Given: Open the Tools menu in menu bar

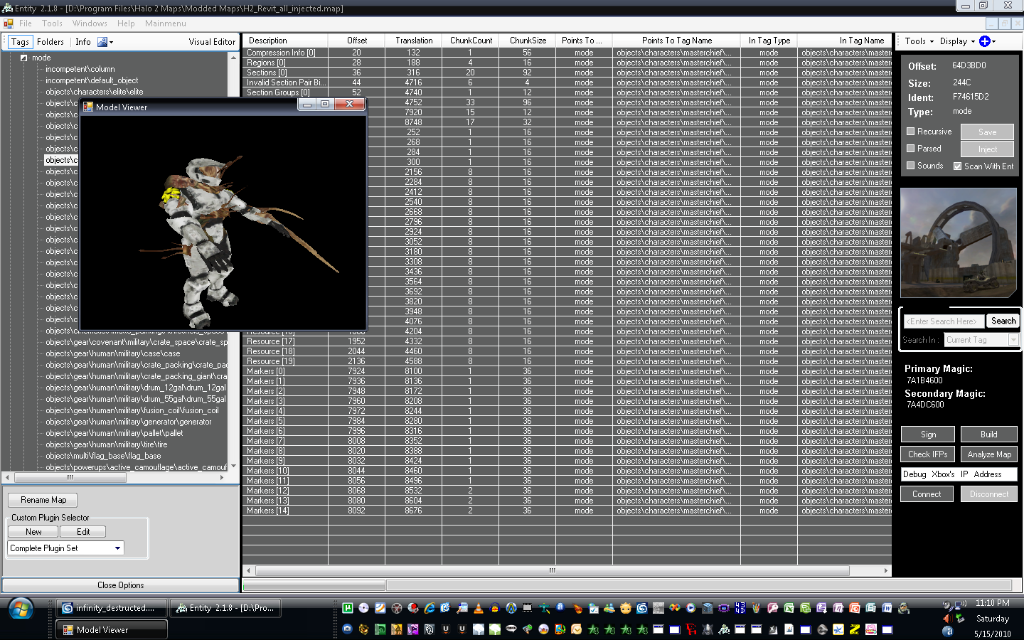Looking at the screenshot, I should click(52, 24).
